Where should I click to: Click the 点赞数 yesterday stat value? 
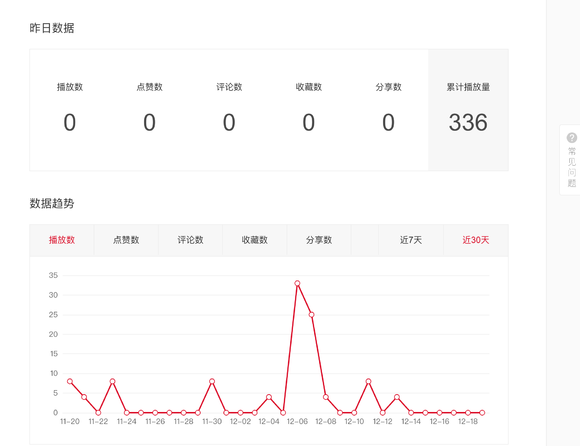149,122
